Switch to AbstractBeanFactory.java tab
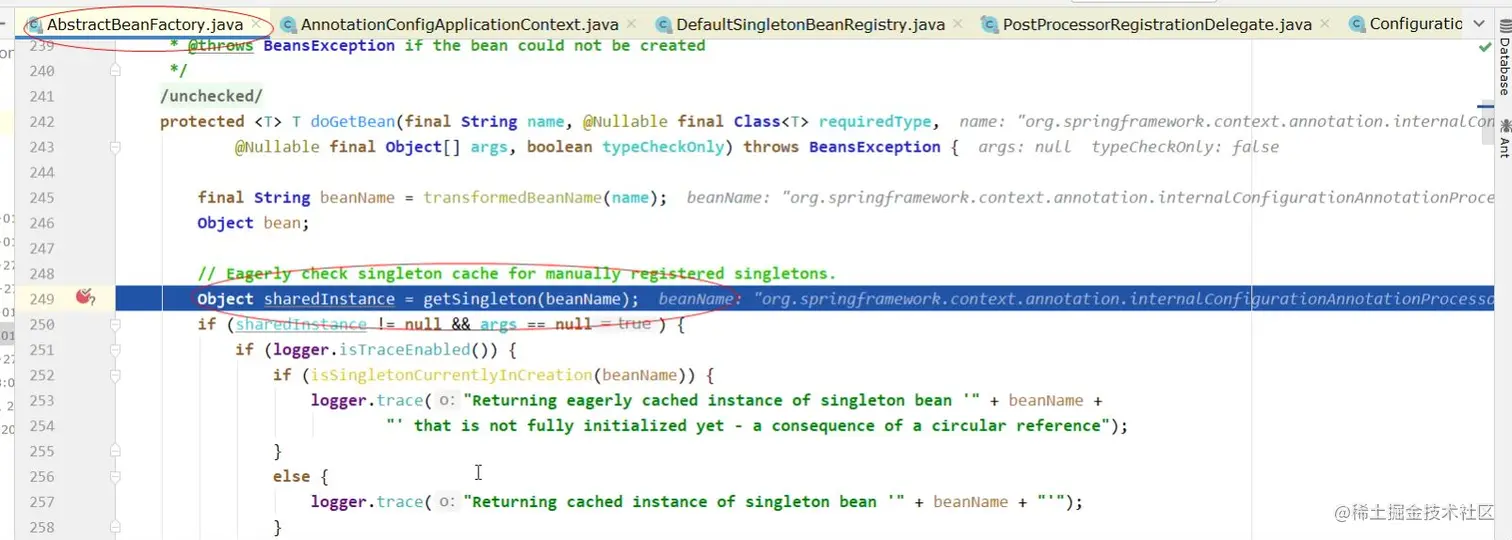The width and height of the screenshot is (1512, 540). click(145, 24)
